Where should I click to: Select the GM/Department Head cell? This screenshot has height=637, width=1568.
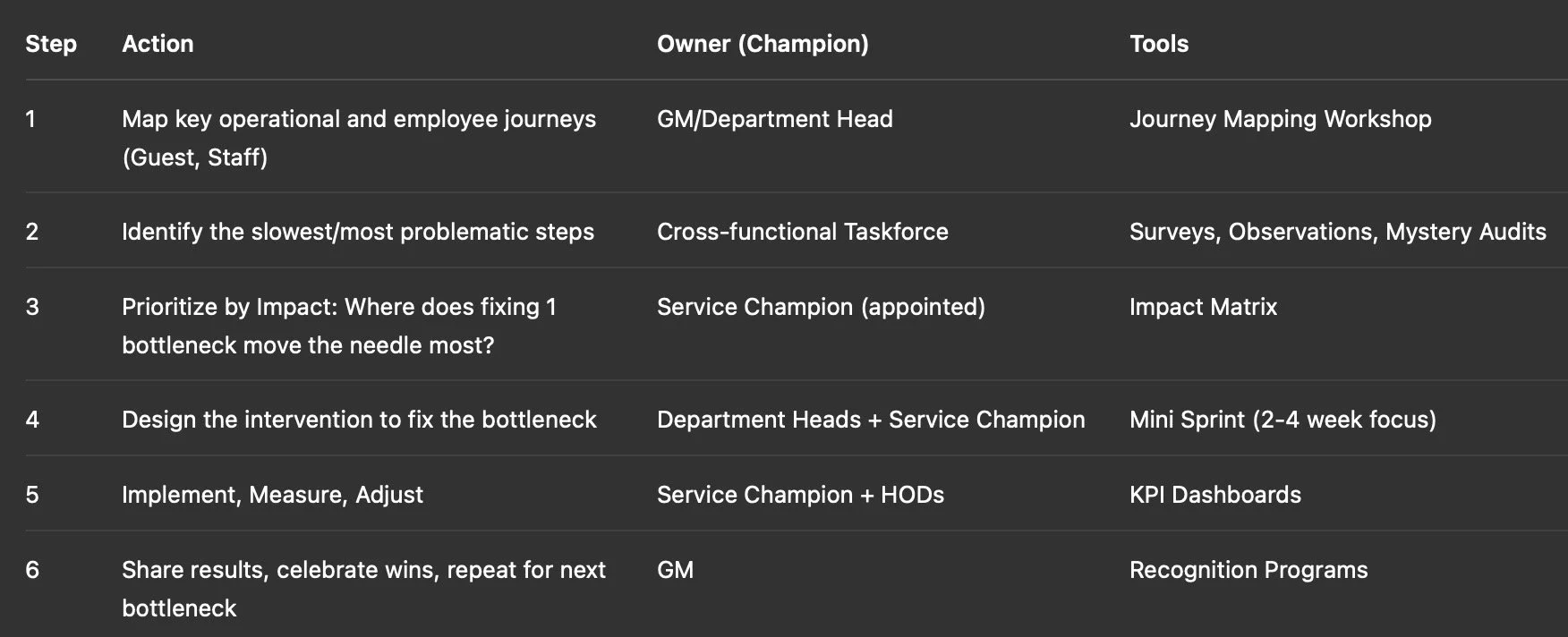click(775, 119)
